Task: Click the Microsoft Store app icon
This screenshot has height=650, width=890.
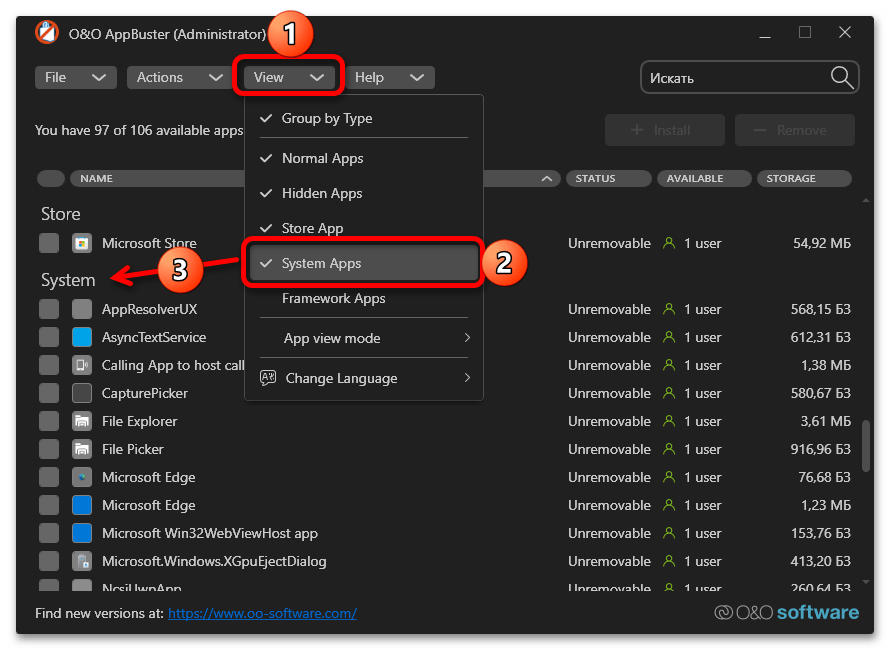Action: pyautogui.click(x=82, y=242)
